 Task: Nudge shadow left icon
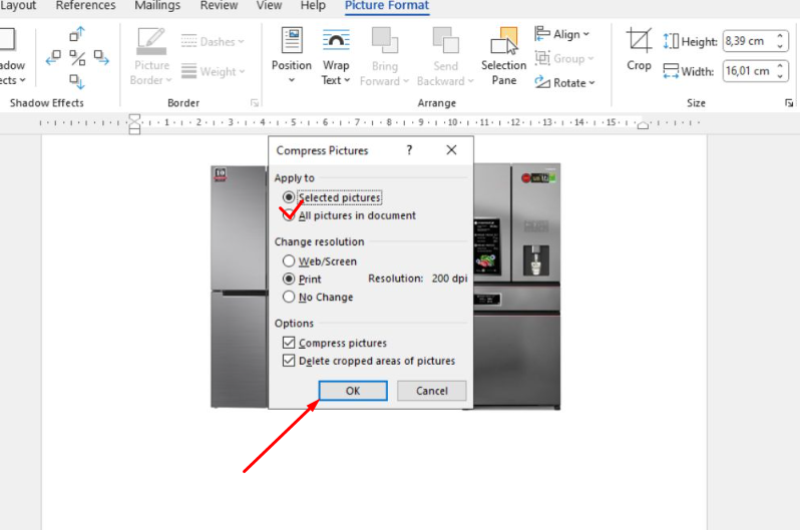tap(53, 58)
